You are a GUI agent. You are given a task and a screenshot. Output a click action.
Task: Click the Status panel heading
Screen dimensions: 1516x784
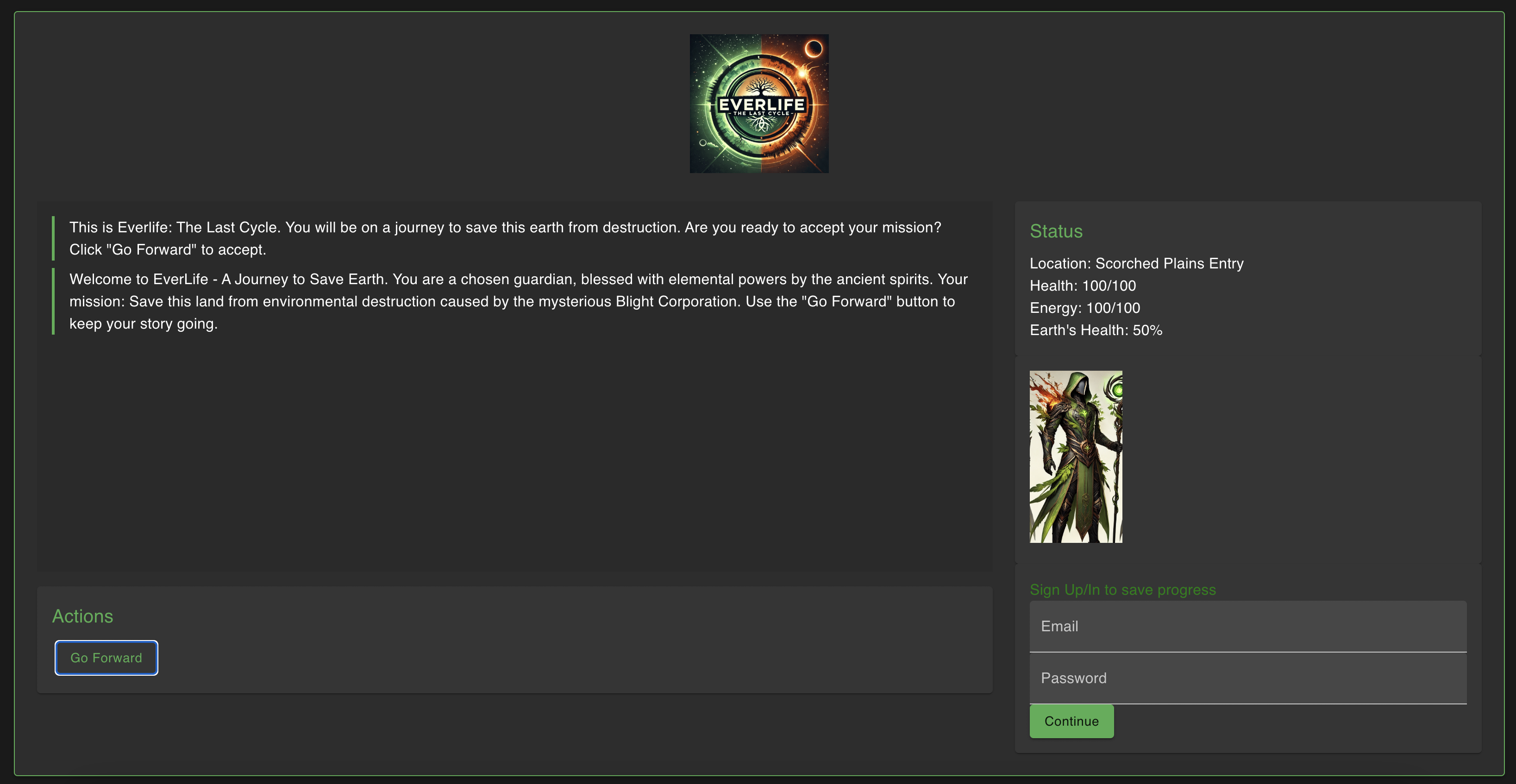click(x=1056, y=231)
